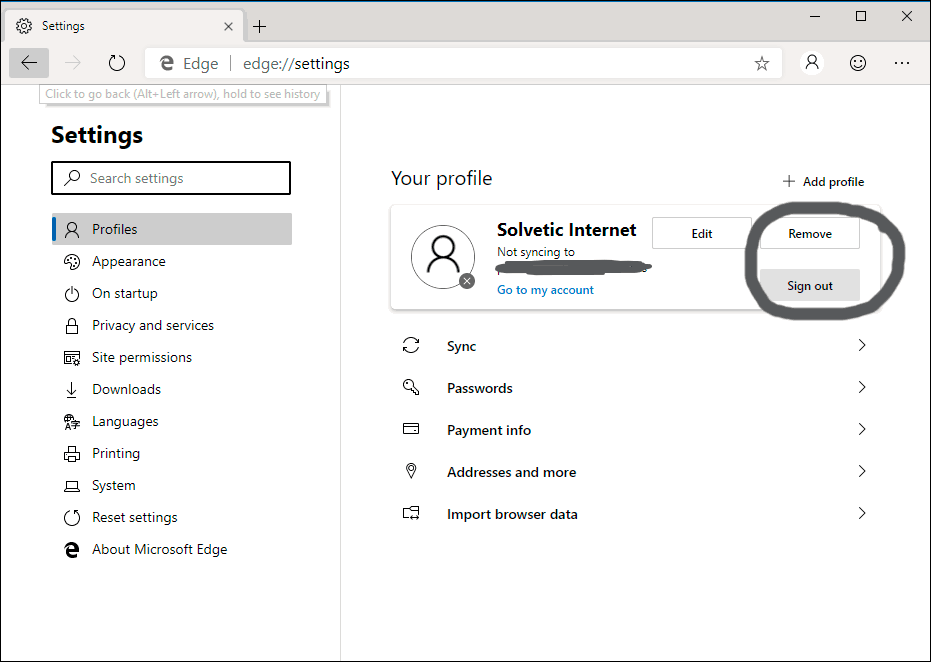Screen dimensions: 931x662
Task: Go to Privacy and services
Action: point(153,325)
